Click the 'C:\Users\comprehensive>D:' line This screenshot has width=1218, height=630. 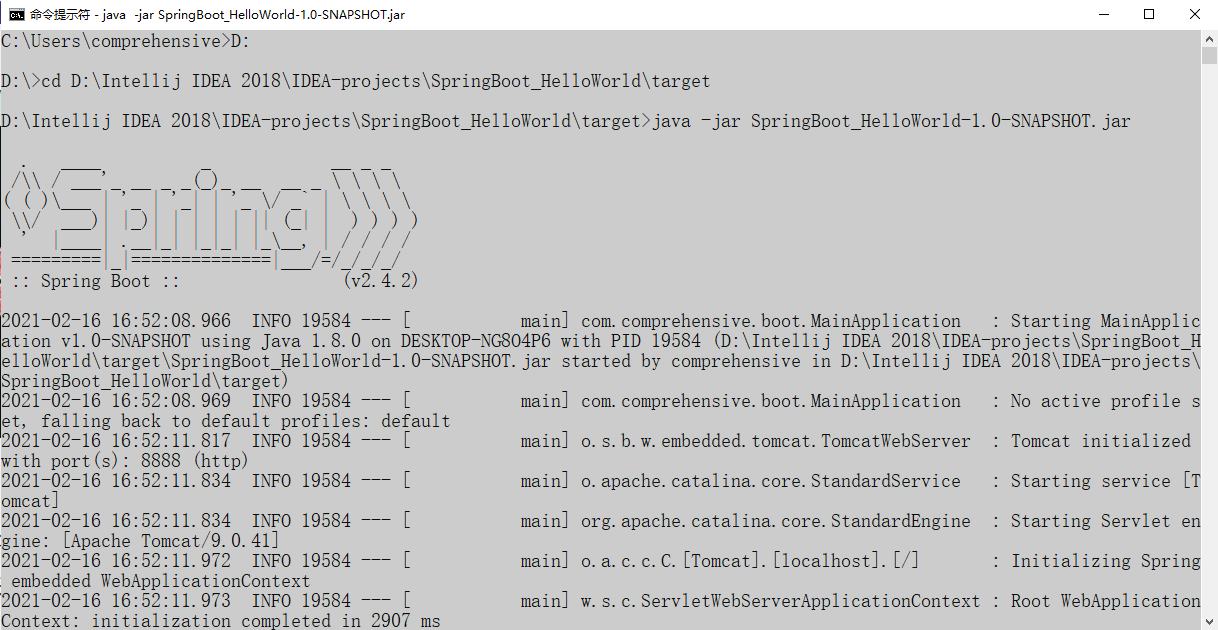pyautogui.click(x=125, y=41)
